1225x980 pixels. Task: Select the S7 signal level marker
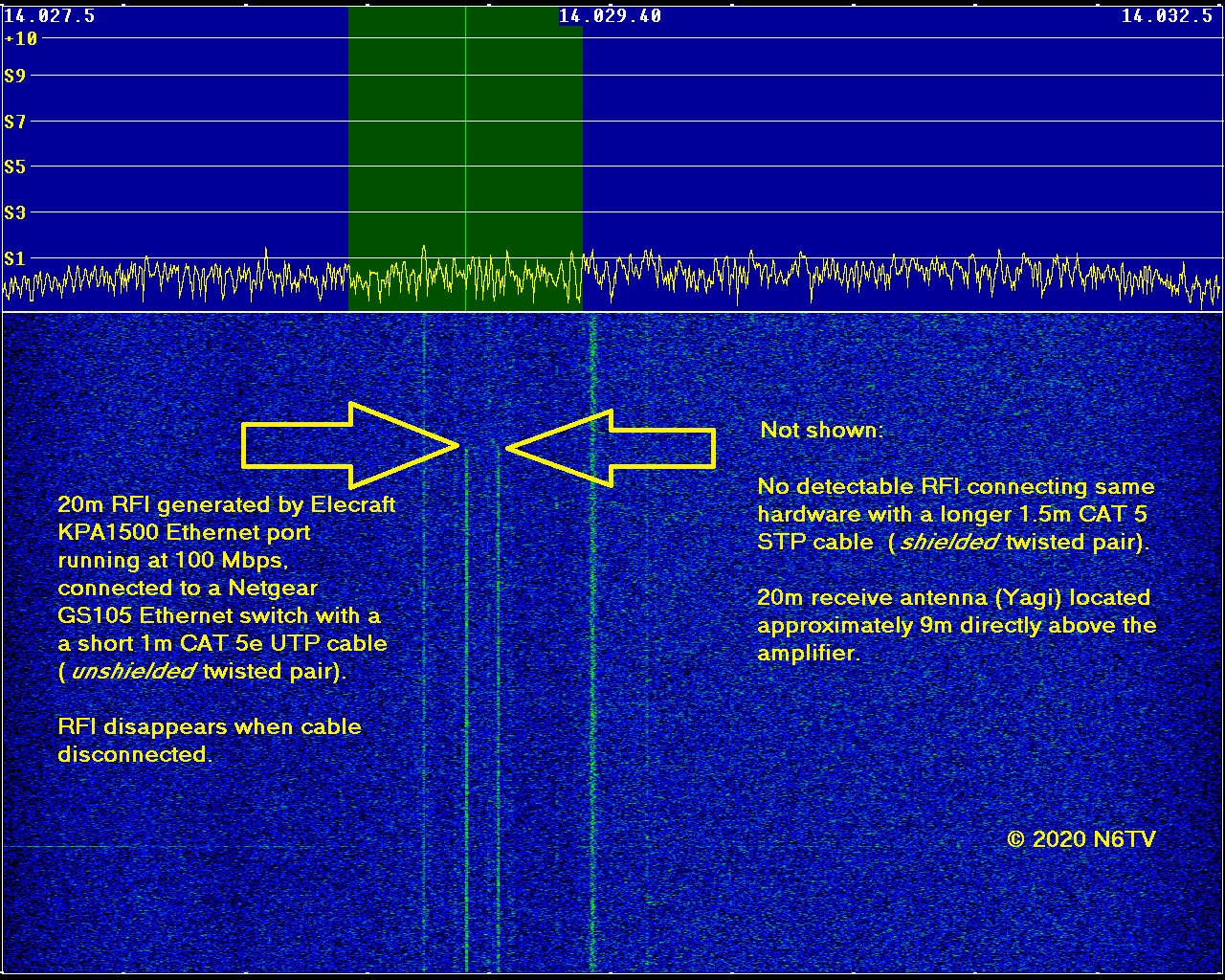click(14, 122)
